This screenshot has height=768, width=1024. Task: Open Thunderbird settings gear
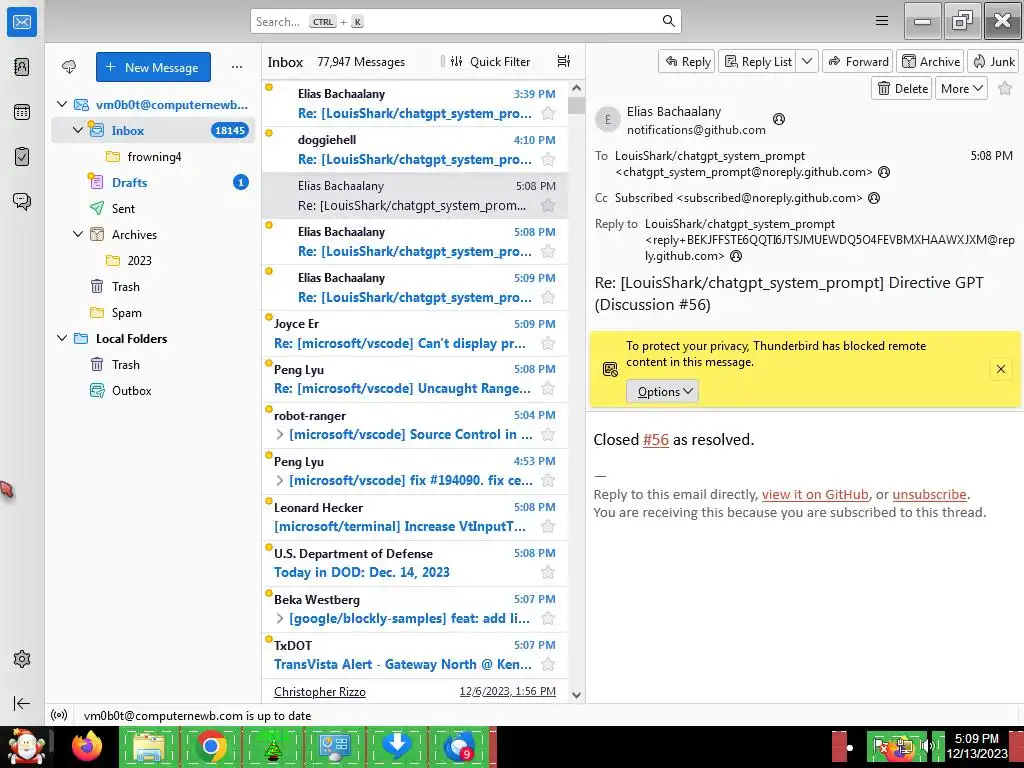[x=22, y=659]
